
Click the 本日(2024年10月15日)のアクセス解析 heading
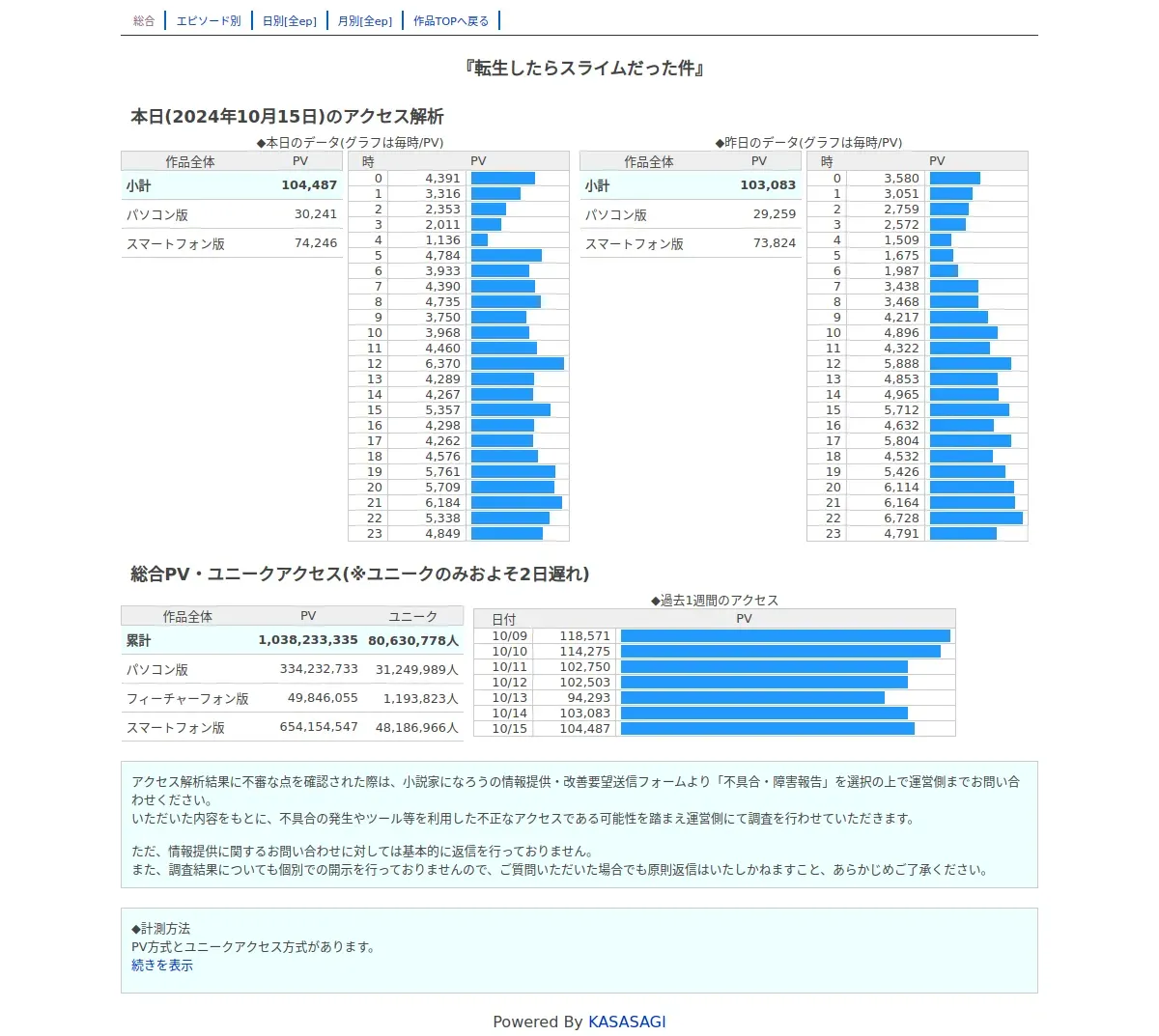287,117
